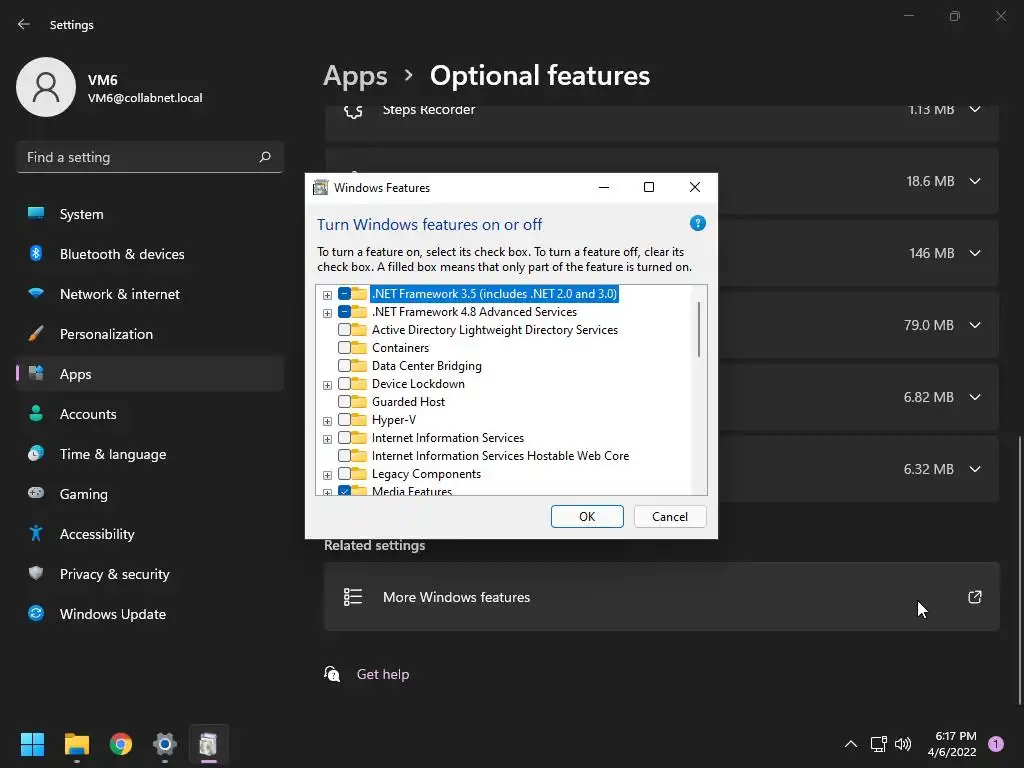1024x768 pixels.
Task: Click the Windows Start button
Action: tap(33, 744)
